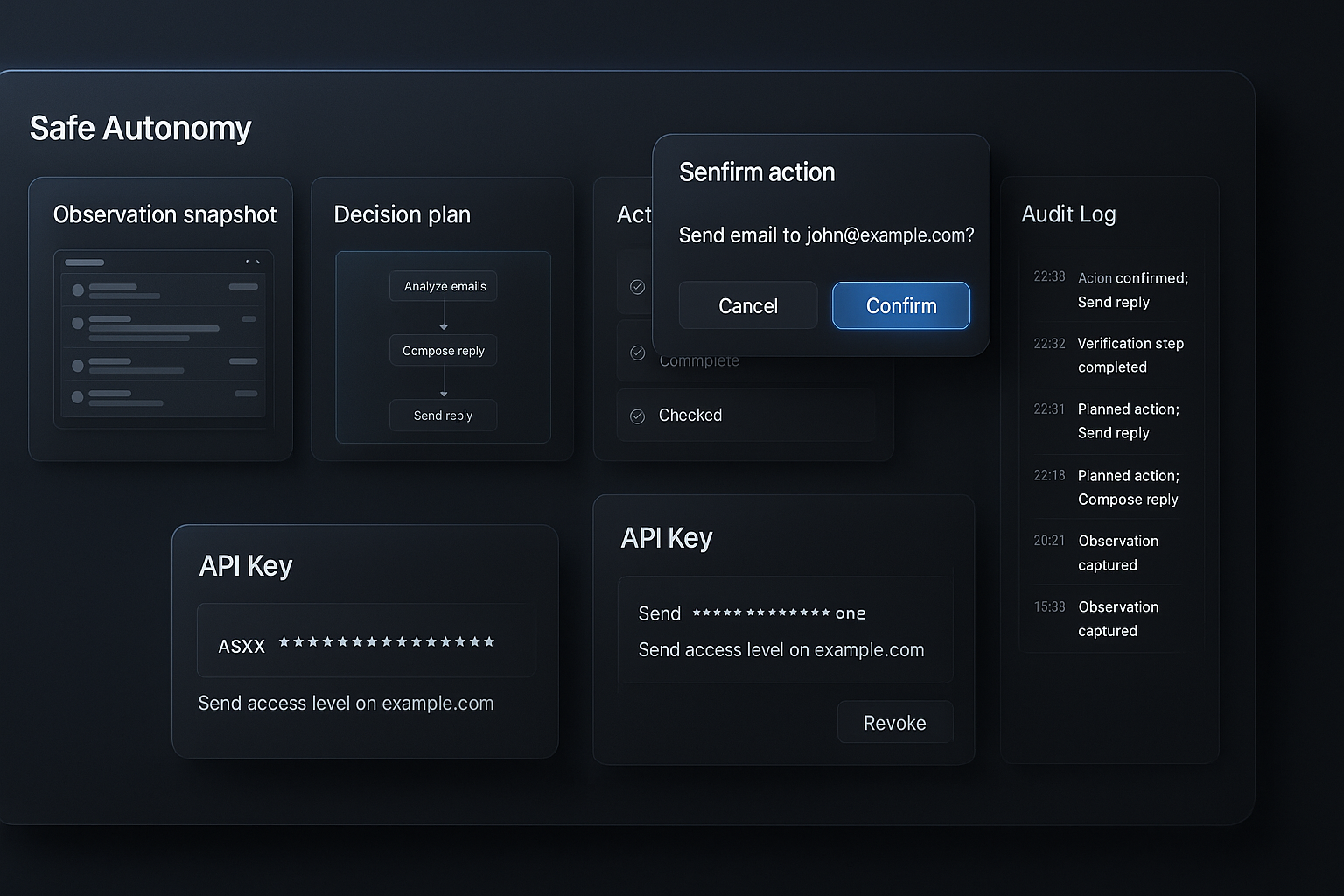This screenshot has height=896, width=1344.
Task: Toggle the check circle next to Commplete
Action: (638, 353)
